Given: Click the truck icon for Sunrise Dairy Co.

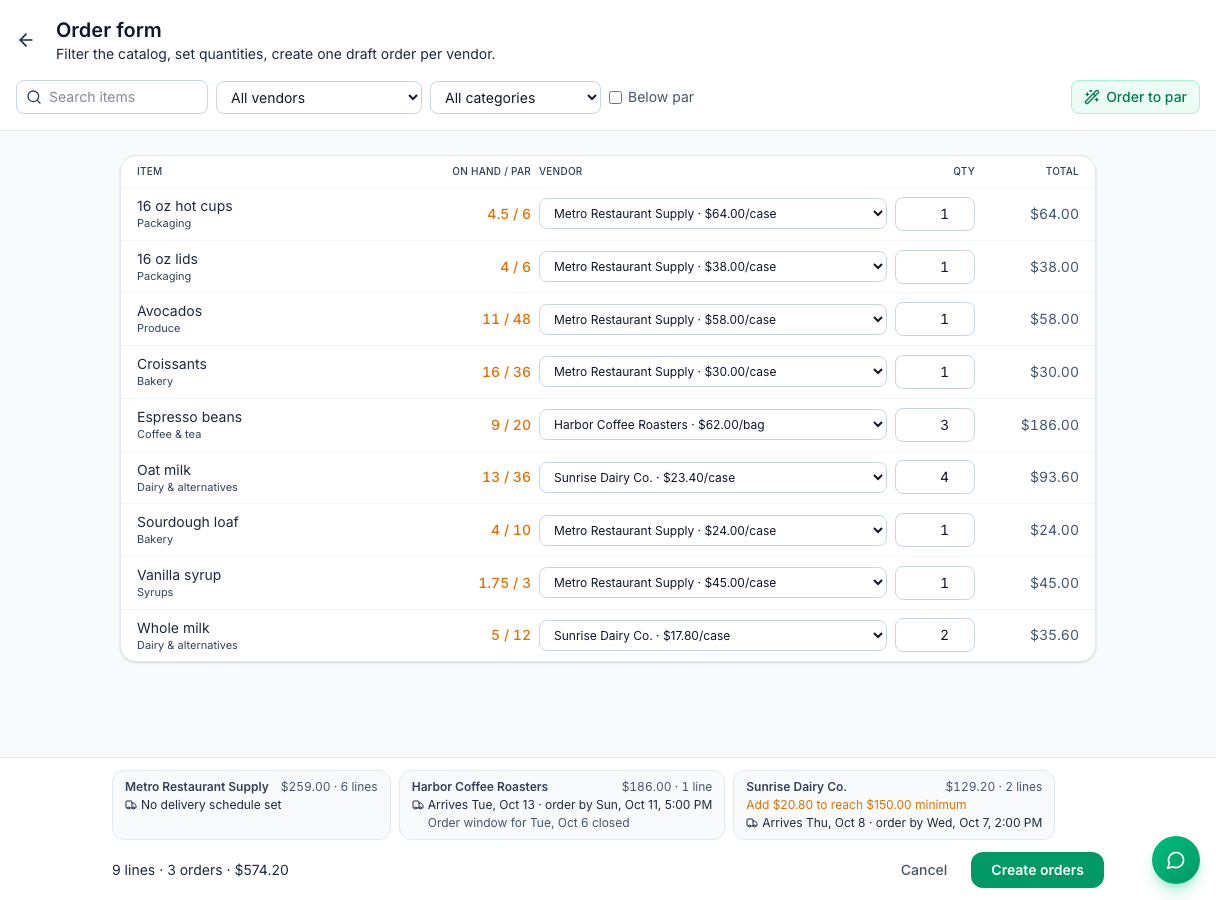Looking at the screenshot, I should (x=752, y=823).
